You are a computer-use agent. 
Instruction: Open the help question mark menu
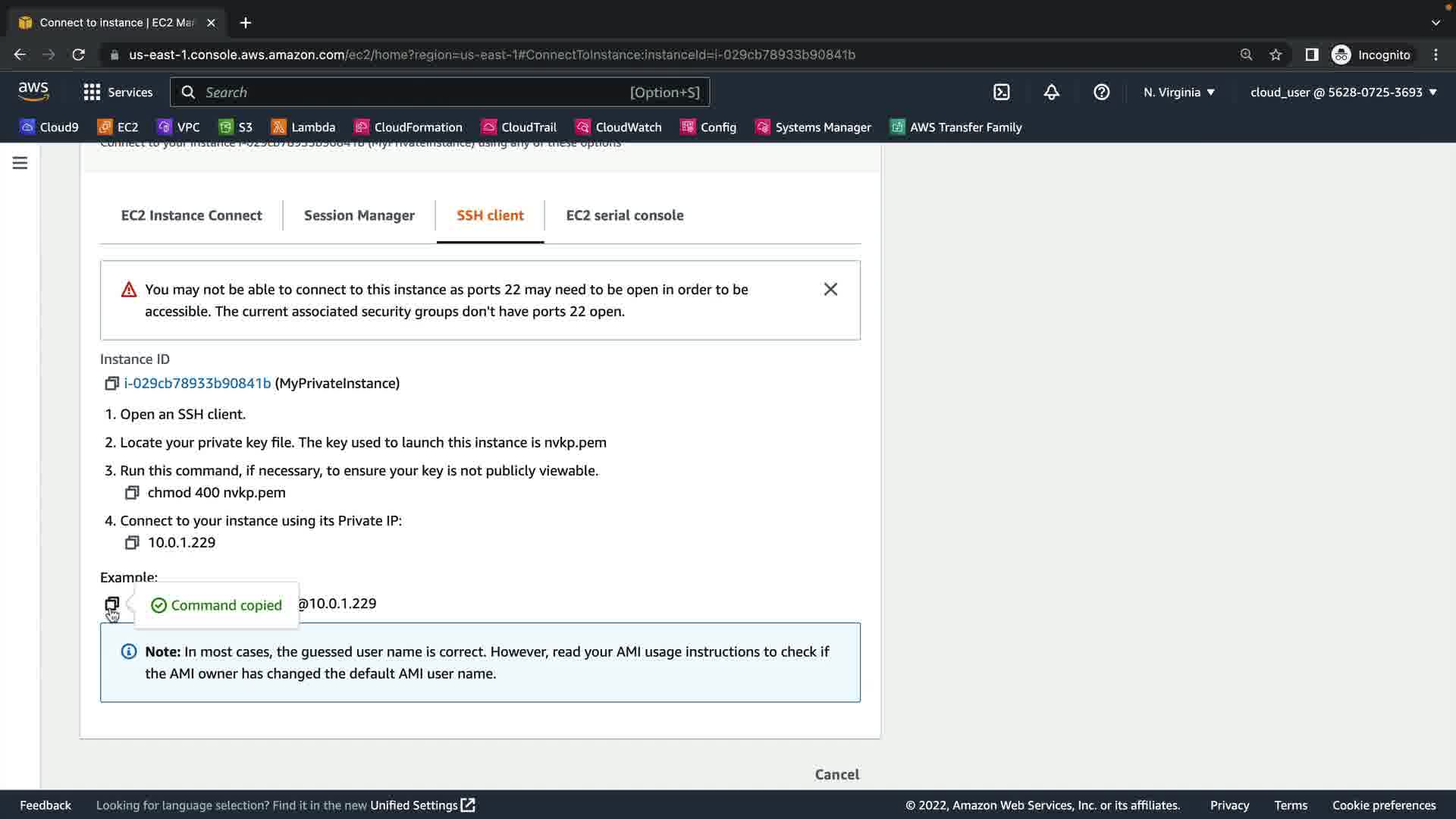pyautogui.click(x=1101, y=92)
